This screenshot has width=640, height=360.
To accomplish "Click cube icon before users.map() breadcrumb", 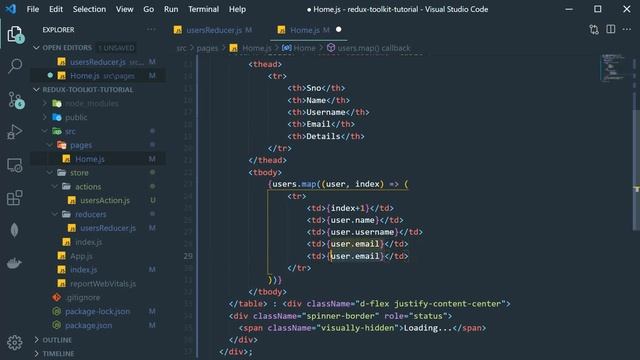I will click(331, 48).
